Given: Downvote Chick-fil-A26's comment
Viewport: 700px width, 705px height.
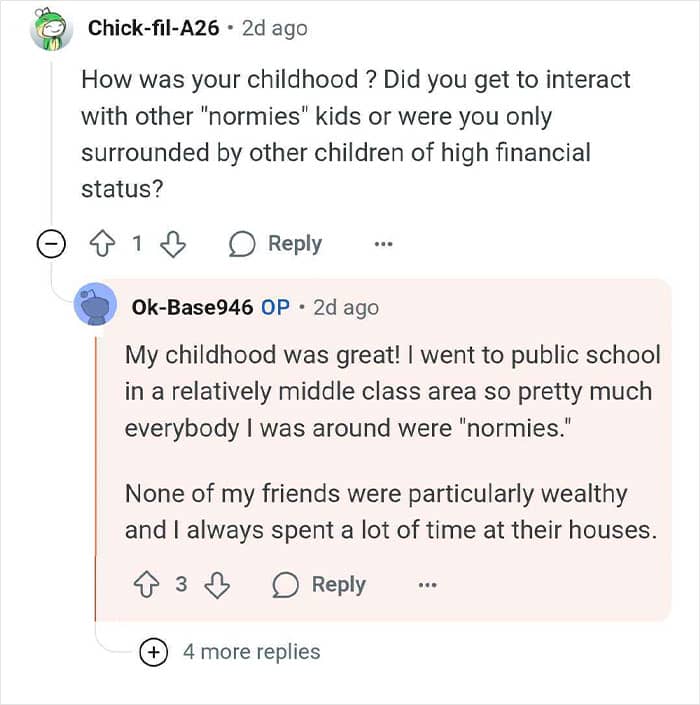Looking at the screenshot, I should (173, 244).
